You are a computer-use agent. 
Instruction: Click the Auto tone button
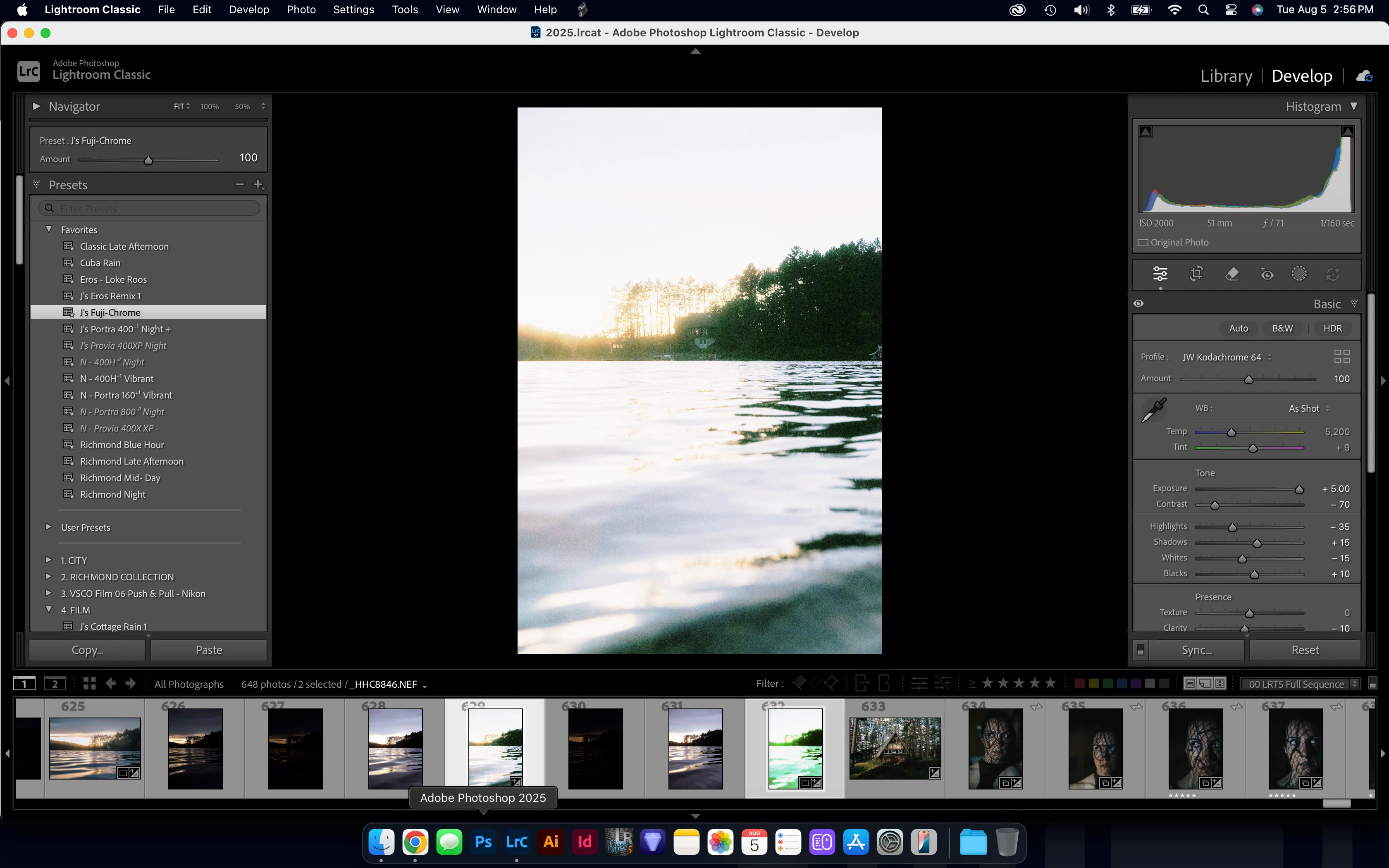pyautogui.click(x=1238, y=328)
